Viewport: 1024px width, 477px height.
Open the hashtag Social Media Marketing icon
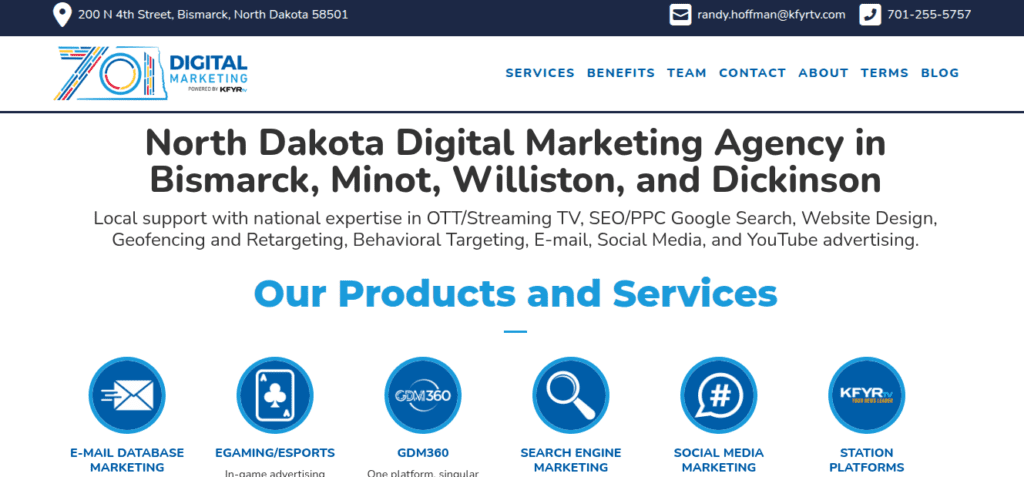[x=719, y=395]
